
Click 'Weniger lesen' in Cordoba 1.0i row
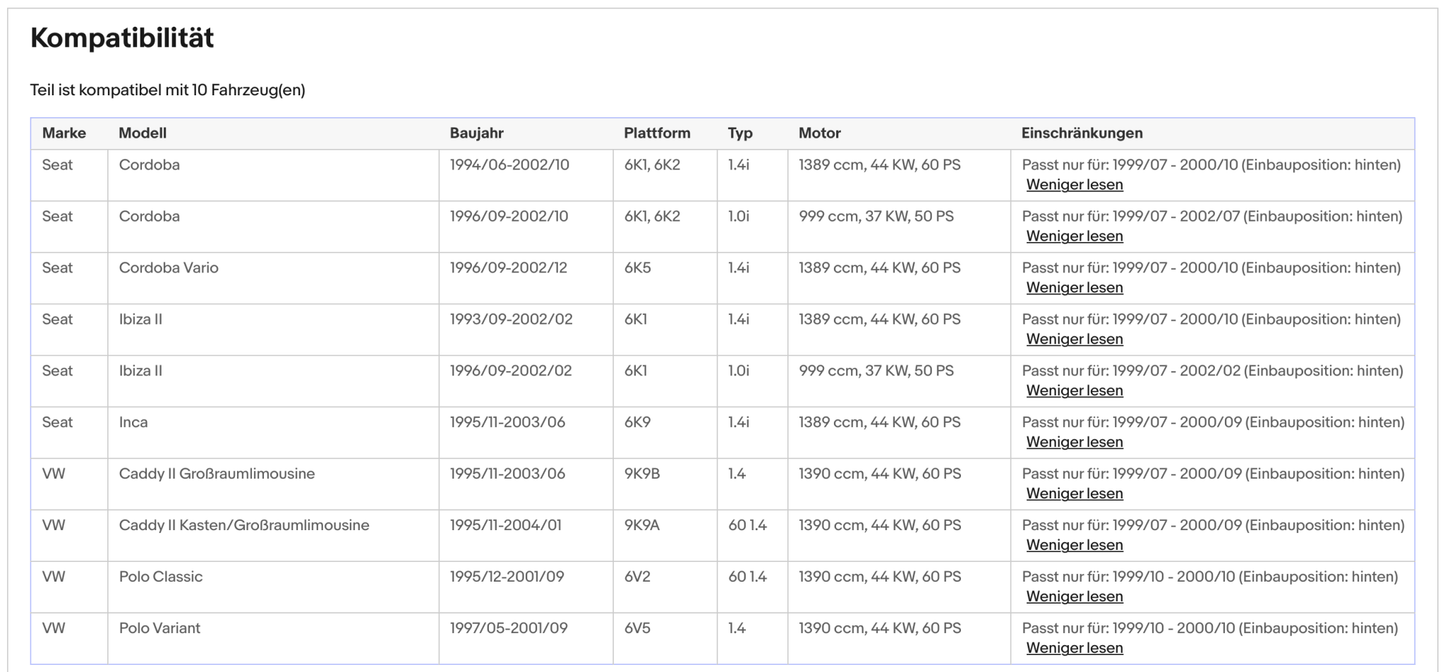coord(1074,236)
